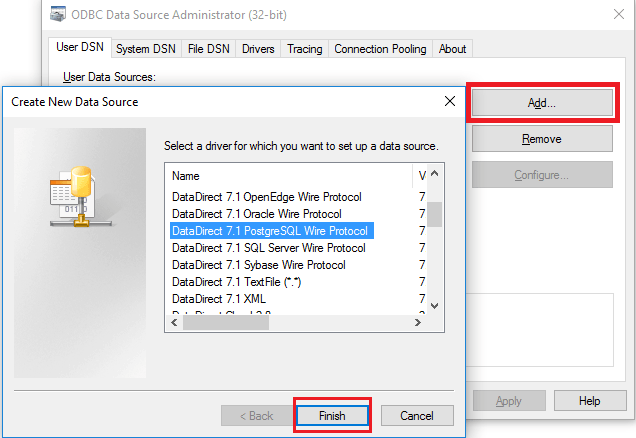Go to the Tracing tab

[304, 48]
